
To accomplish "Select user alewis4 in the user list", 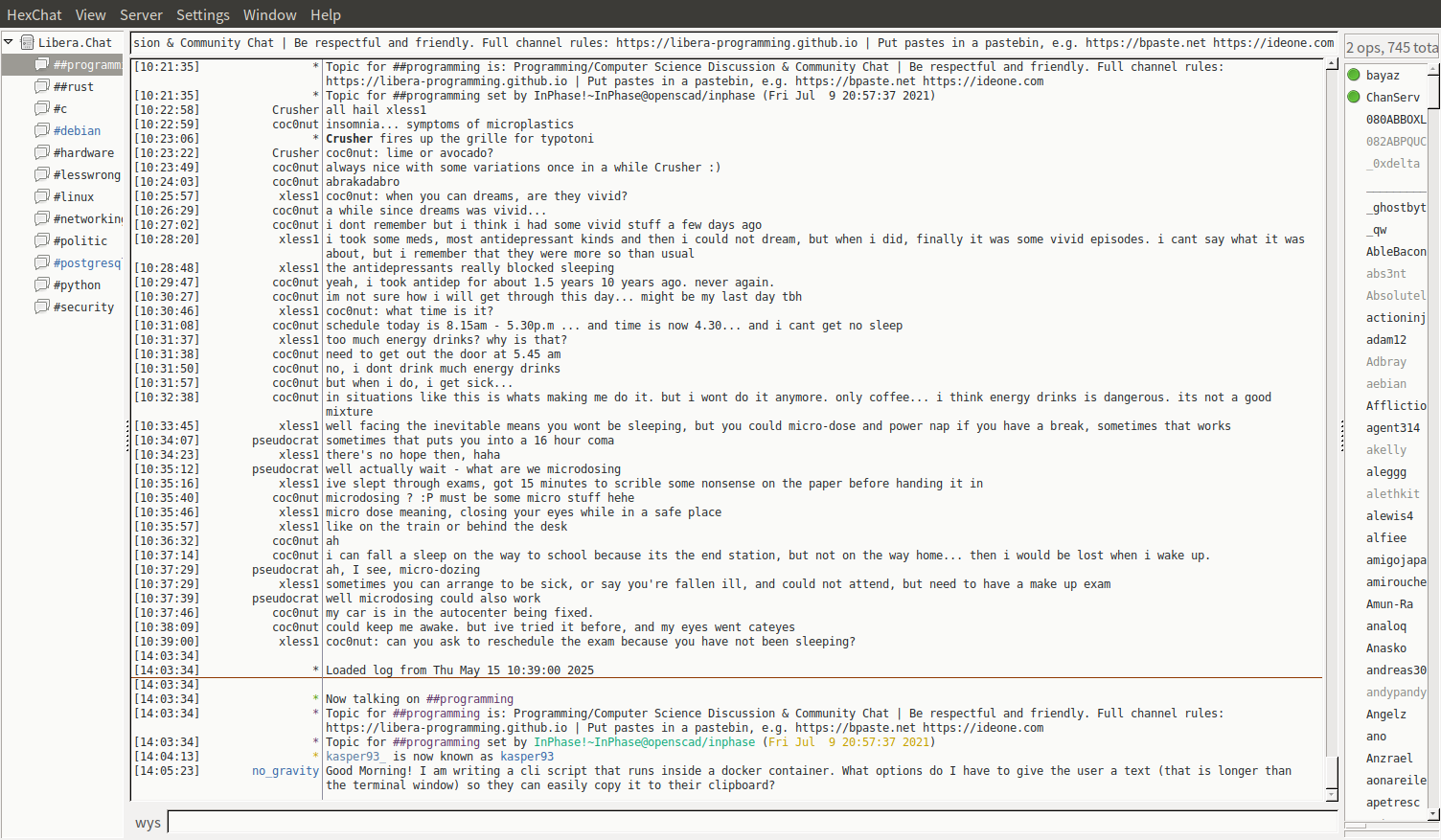I will pos(1389,515).
